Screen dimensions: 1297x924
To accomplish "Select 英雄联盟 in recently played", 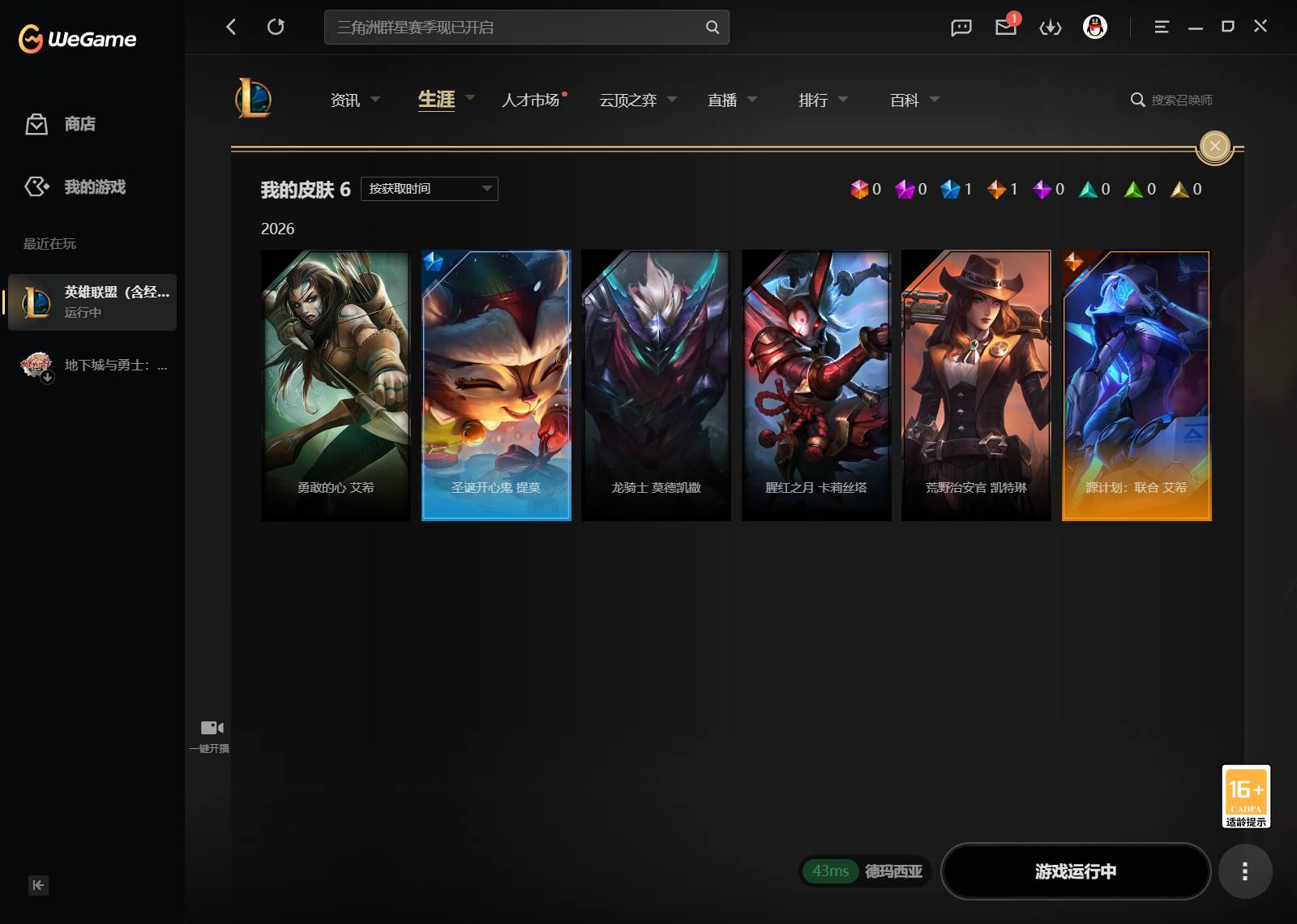I will 92,302.
